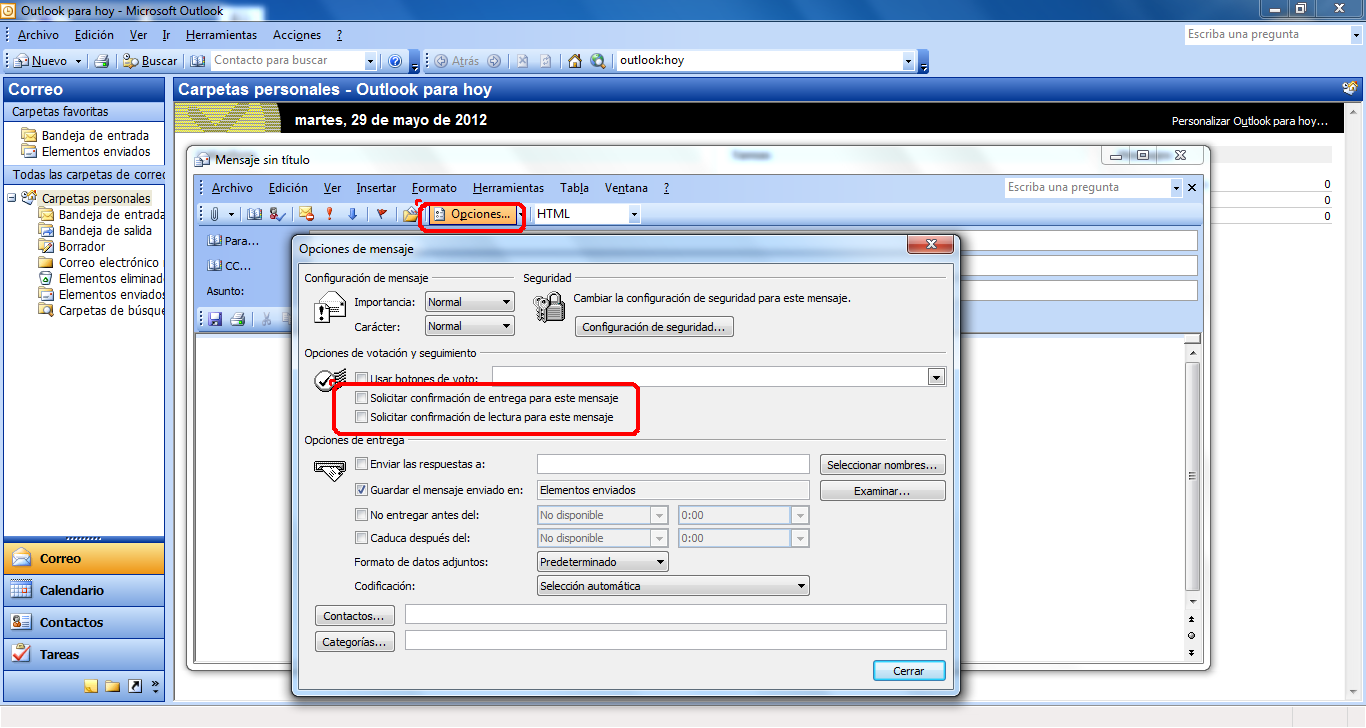This screenshot has width=1366, height=728.
Task: Click Cerrar to close message options
Action: 909,671
